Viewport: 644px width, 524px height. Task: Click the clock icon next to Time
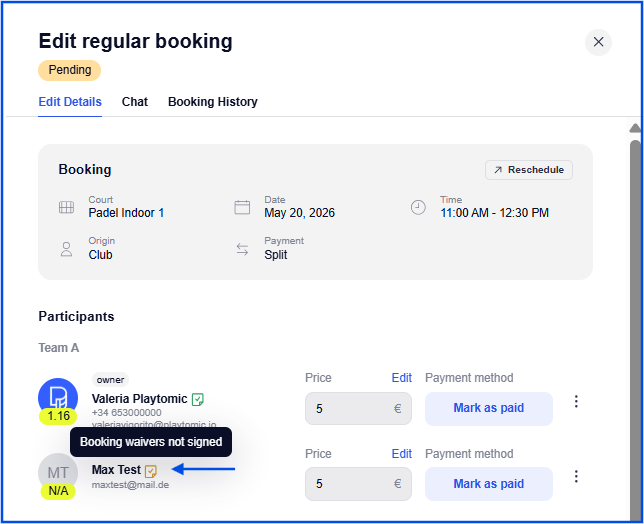coord(418,207)
